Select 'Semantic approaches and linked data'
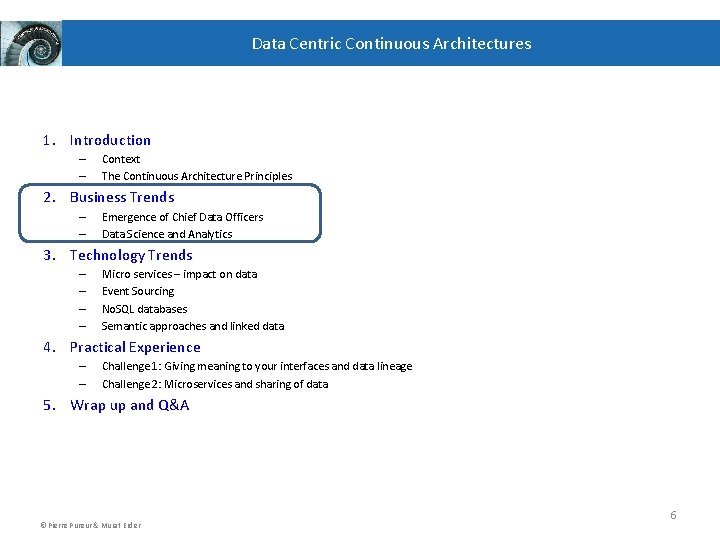This screenshot has width=720, height=540. (193, 326)
